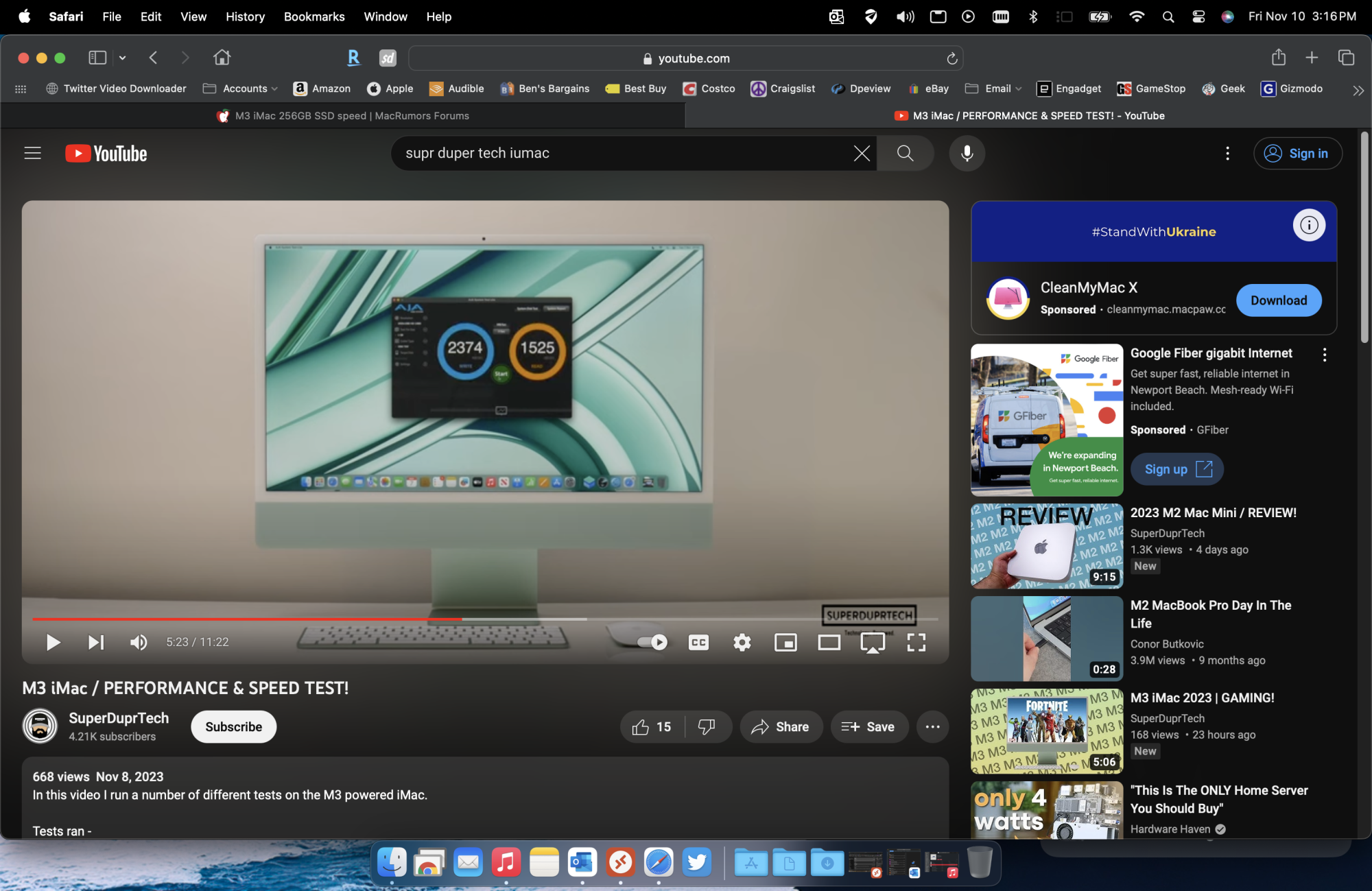The width and height of the screenshot is (1372, 891).
Task: Dislike the M3 iMac video
Action: click(706, 727)
